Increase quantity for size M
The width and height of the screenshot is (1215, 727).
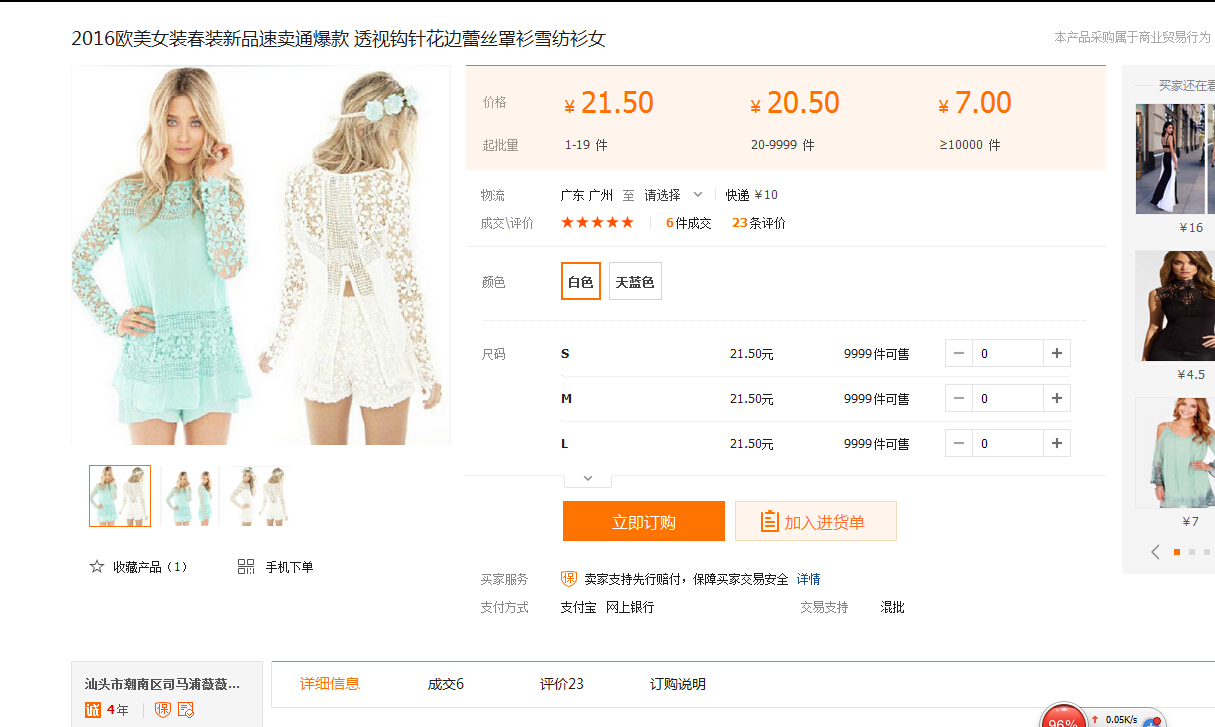tap(1056, 398)
